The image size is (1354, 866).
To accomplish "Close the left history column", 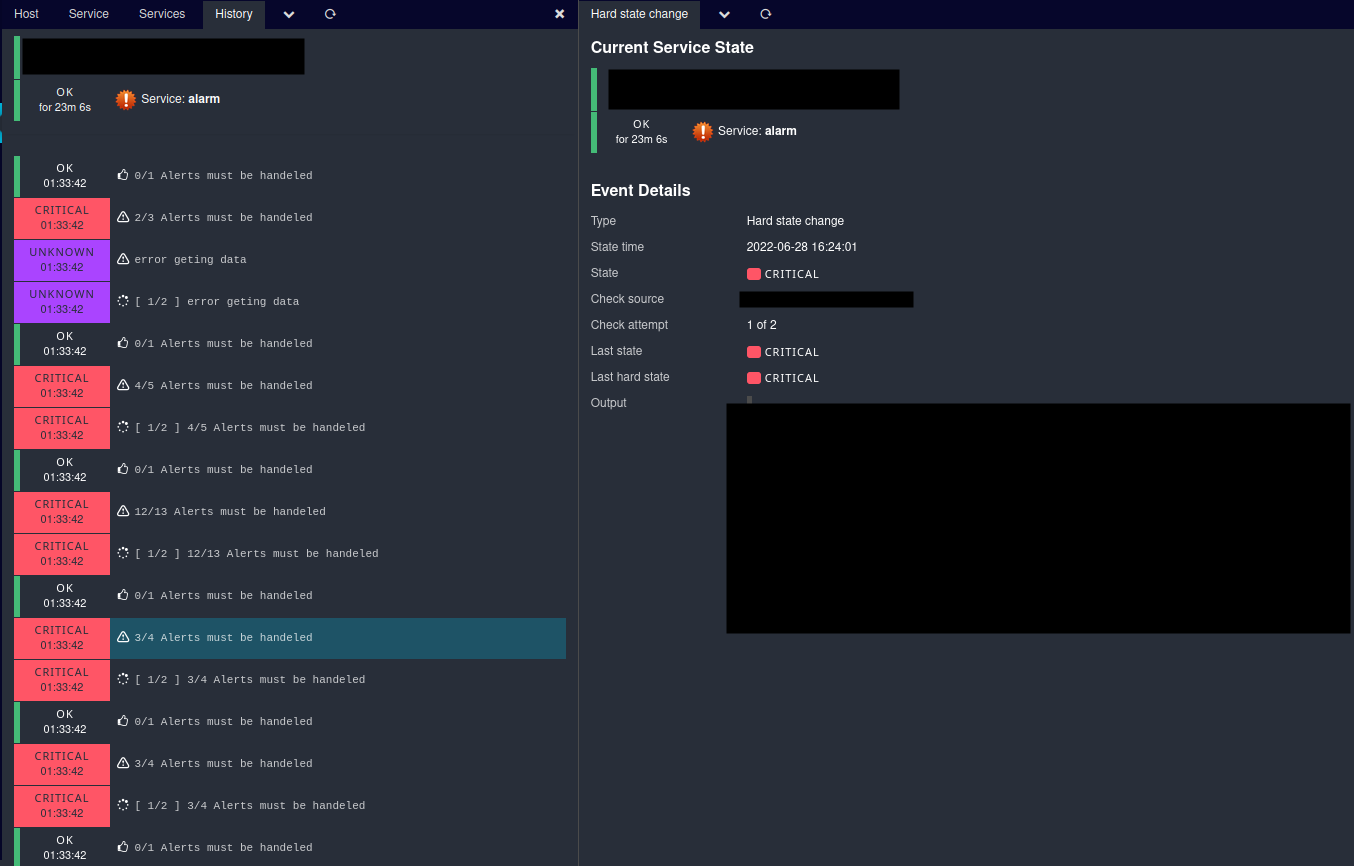I will [x=559, y=14].
